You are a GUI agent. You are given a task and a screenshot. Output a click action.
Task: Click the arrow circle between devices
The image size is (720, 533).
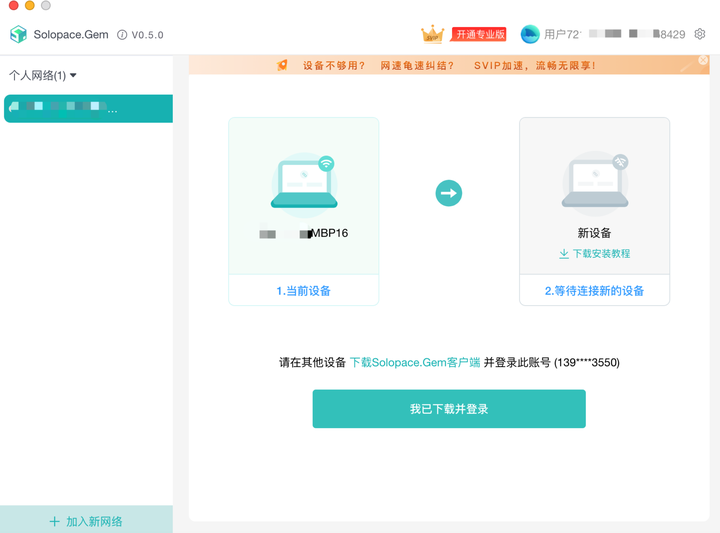point(449,193)
